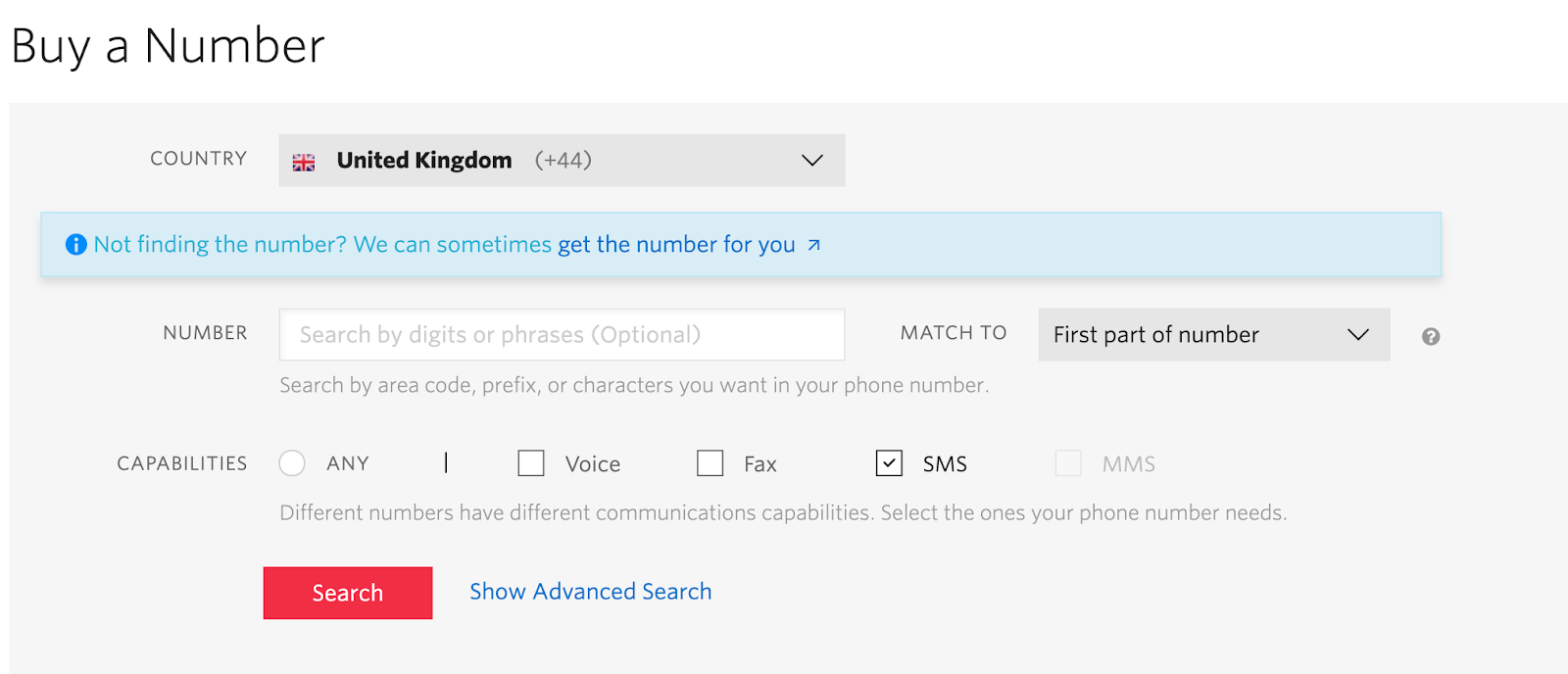Uncheck the SMS checkbox
1568x674 pixels.
tap(889, 463)
